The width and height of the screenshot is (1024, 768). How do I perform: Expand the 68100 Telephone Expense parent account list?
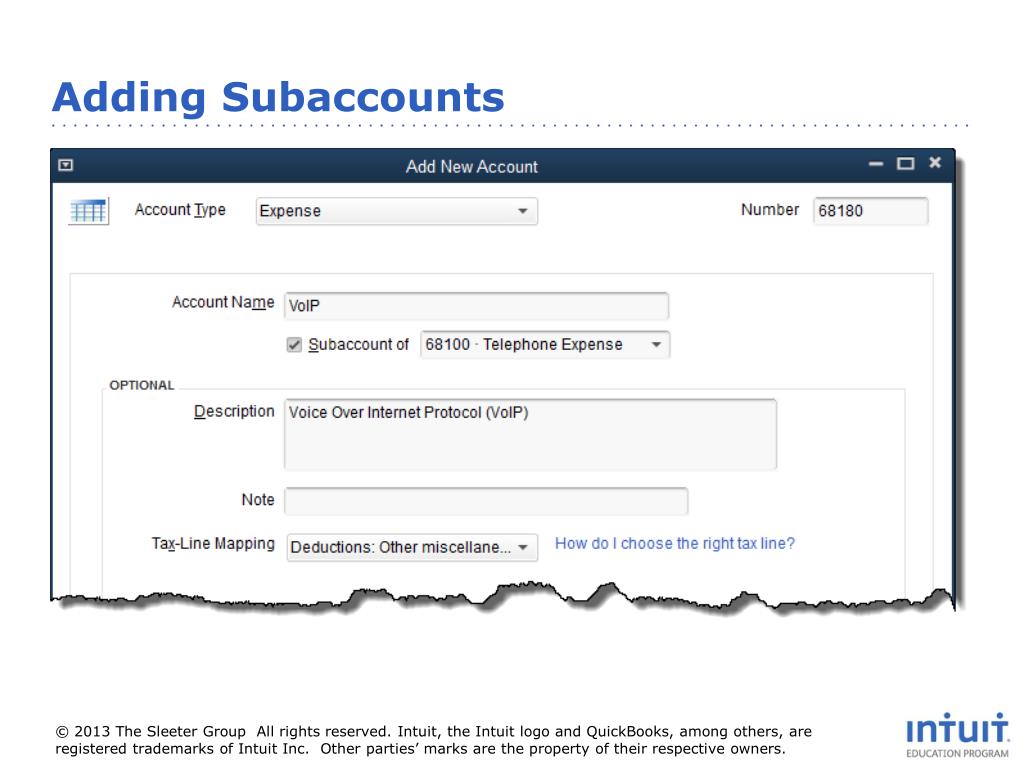(x=545, y=344)
